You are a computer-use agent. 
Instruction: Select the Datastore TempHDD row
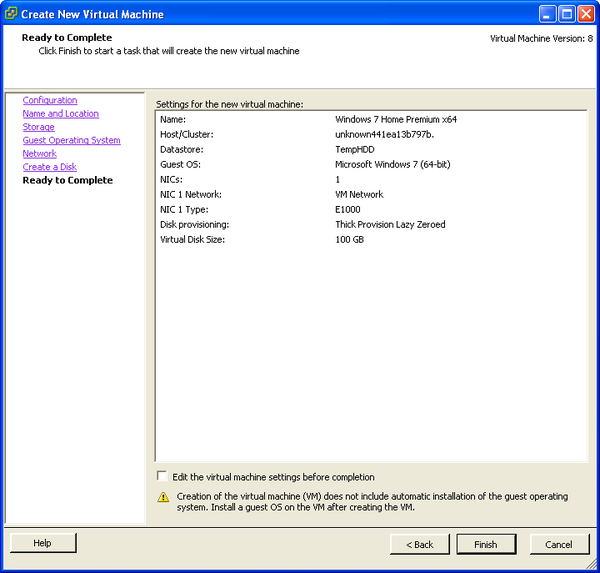point(370,150)
